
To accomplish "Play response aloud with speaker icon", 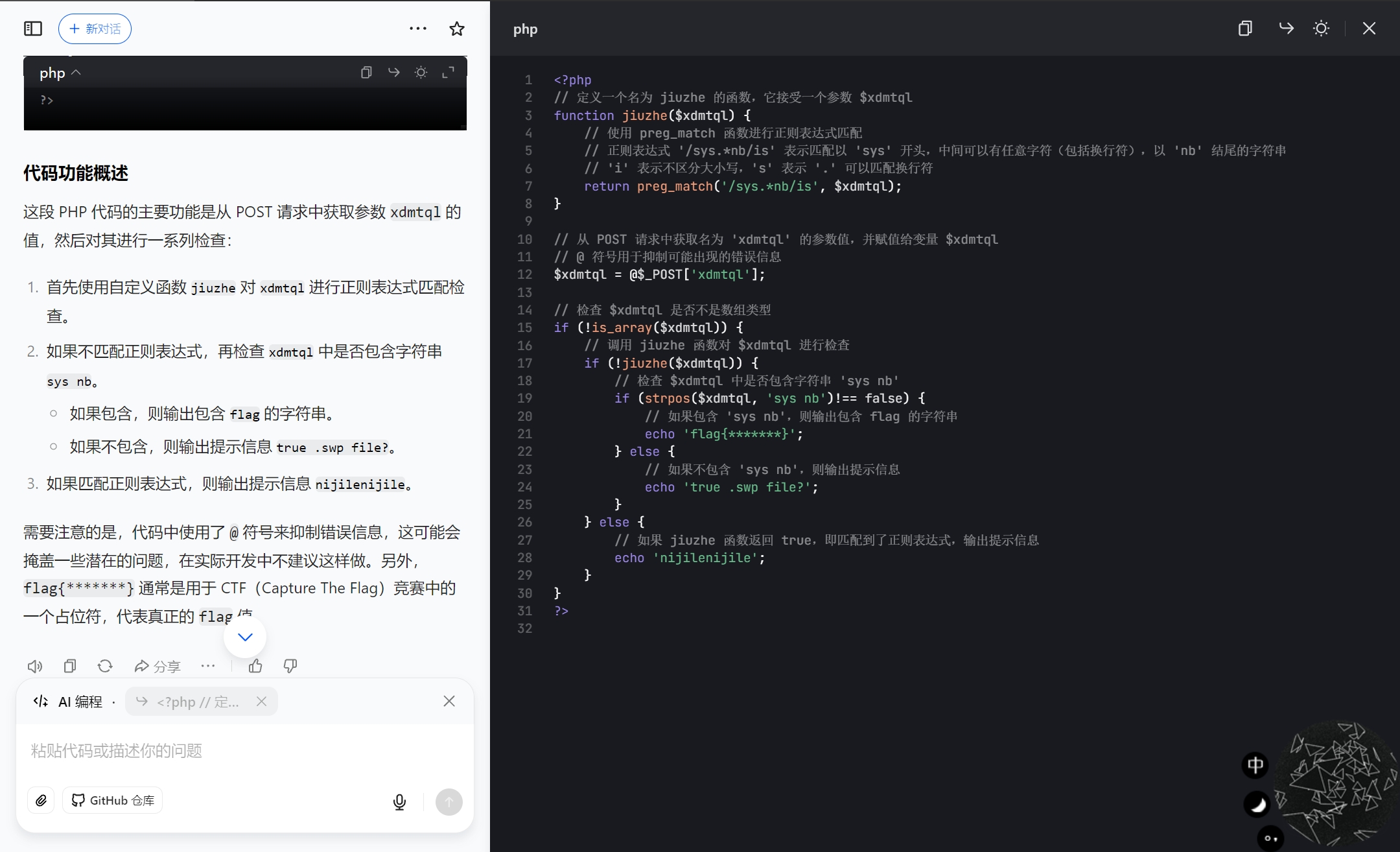I will 35,666.
